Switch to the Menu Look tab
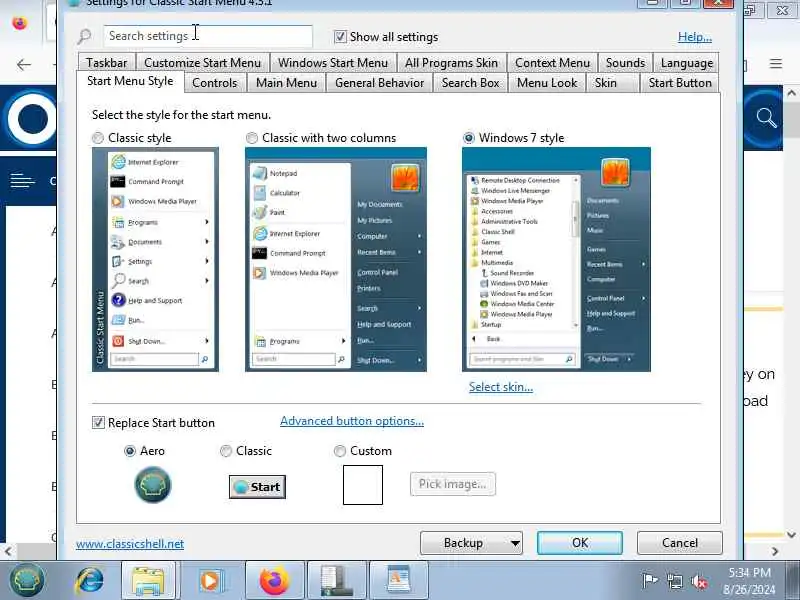The image size is (800, 600). [547, 83]
